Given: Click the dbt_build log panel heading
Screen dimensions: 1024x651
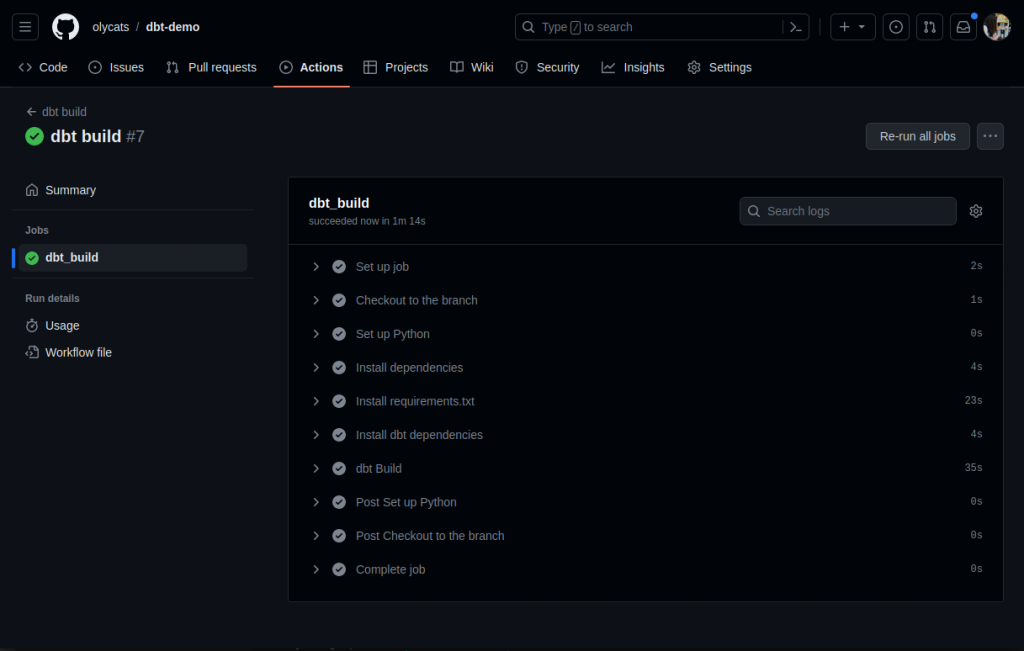Looking at the screenshot, I should coord(339,203).
